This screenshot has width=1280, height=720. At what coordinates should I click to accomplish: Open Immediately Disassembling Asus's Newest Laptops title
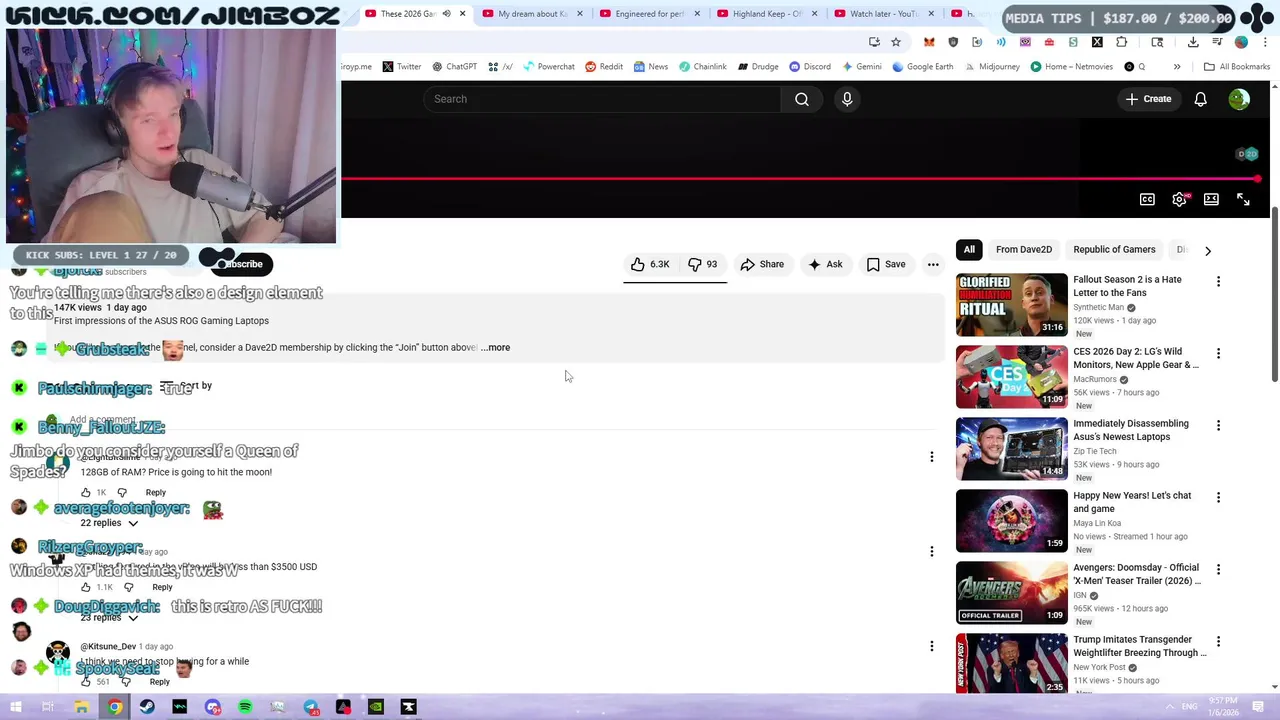pos(1131,430)
